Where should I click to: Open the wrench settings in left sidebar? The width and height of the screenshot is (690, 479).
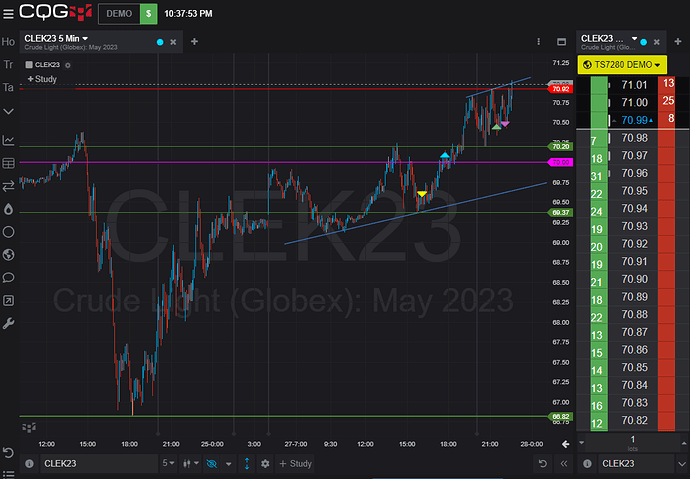[x=9, y=323]
